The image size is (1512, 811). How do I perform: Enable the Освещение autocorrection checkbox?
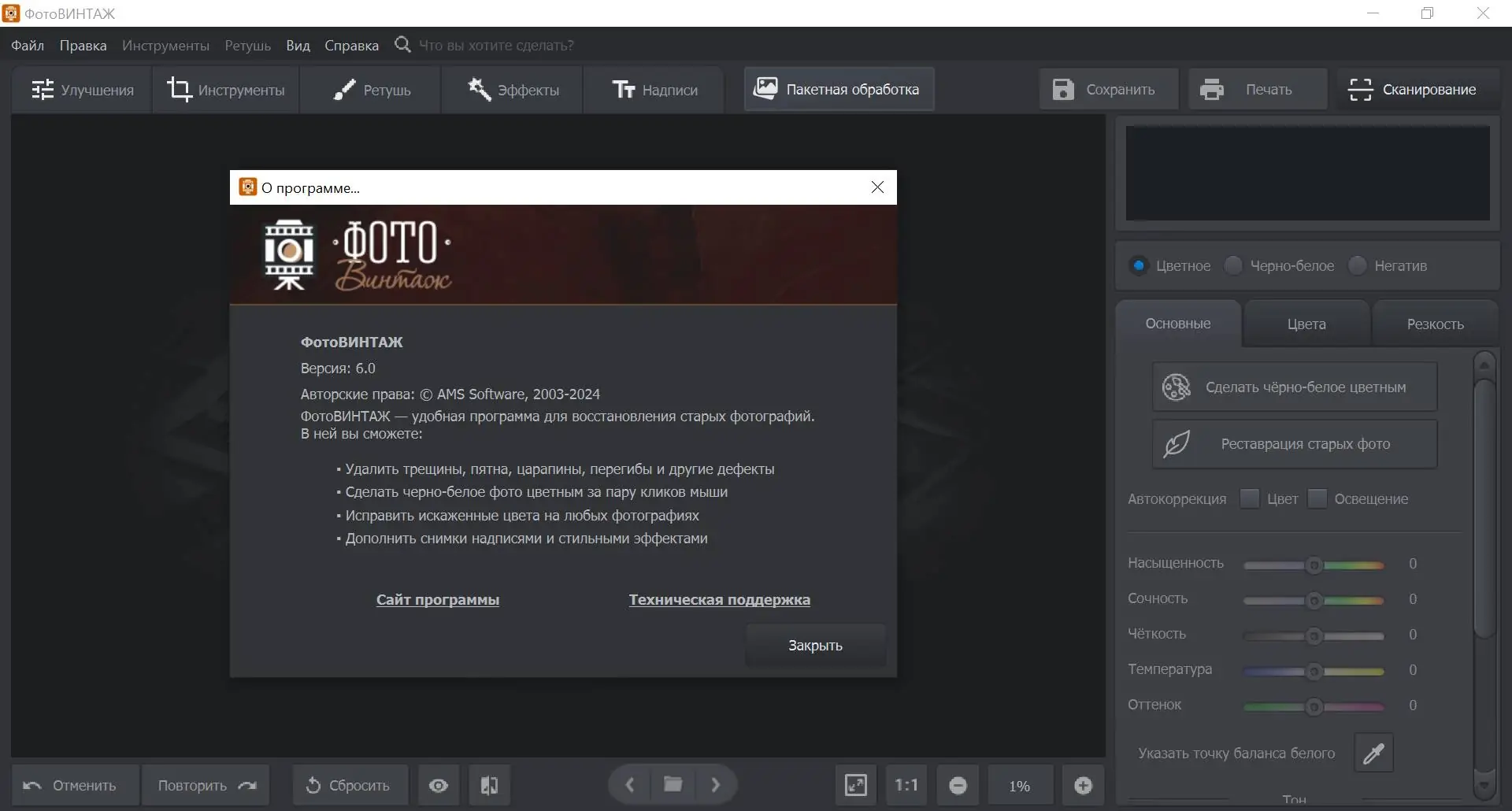[x=1317, y=498]
